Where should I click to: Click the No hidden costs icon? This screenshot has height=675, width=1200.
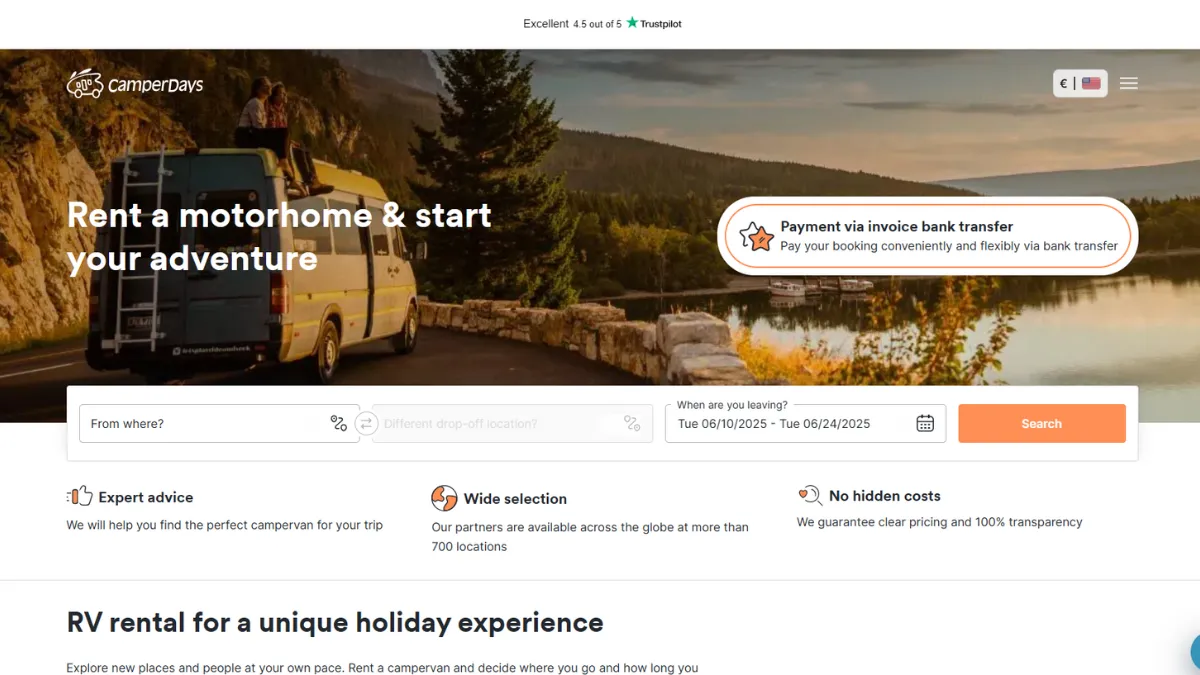[809, 495]
